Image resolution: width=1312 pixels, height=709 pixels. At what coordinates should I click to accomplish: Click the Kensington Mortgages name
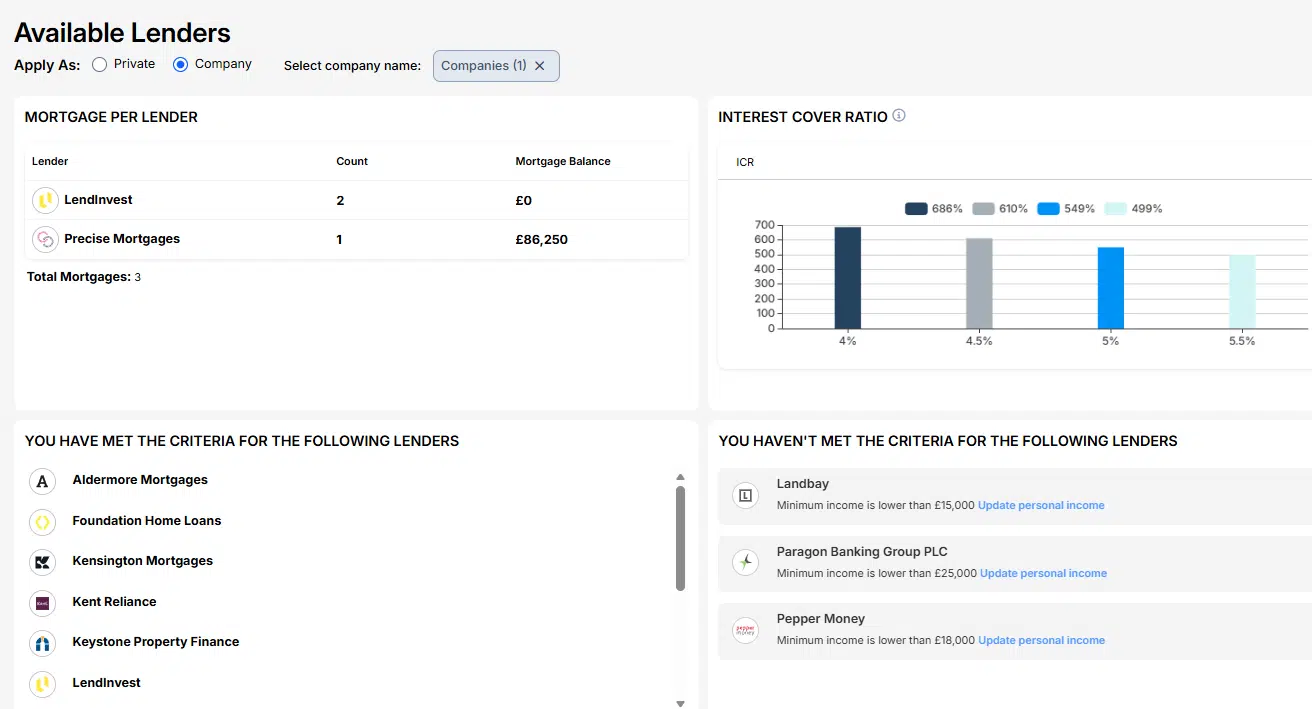click(x=143, y=561)
